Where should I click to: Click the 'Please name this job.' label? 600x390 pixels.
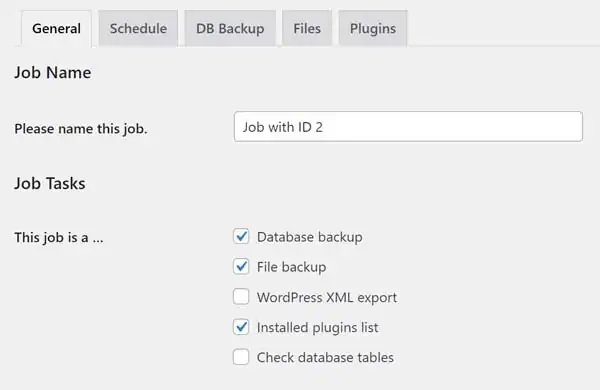81,129
